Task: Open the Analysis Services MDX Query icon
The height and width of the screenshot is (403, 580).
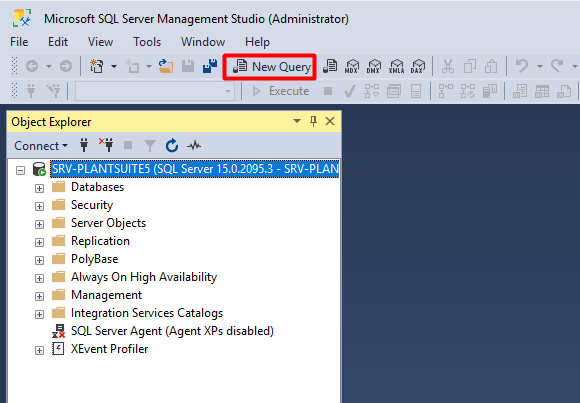Action: pyautogui.click(x=352, y=67)
